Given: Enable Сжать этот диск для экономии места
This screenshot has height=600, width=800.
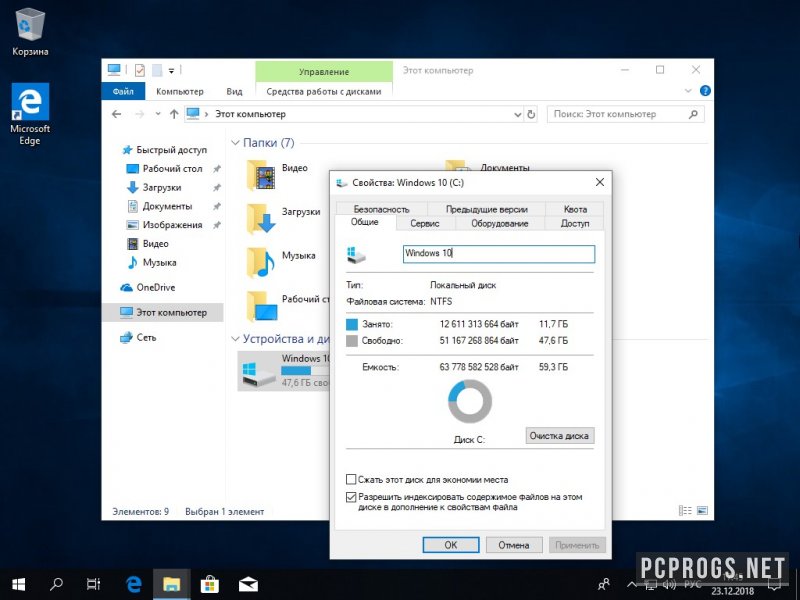Looking at the screenshot, I should coord(351,480).
